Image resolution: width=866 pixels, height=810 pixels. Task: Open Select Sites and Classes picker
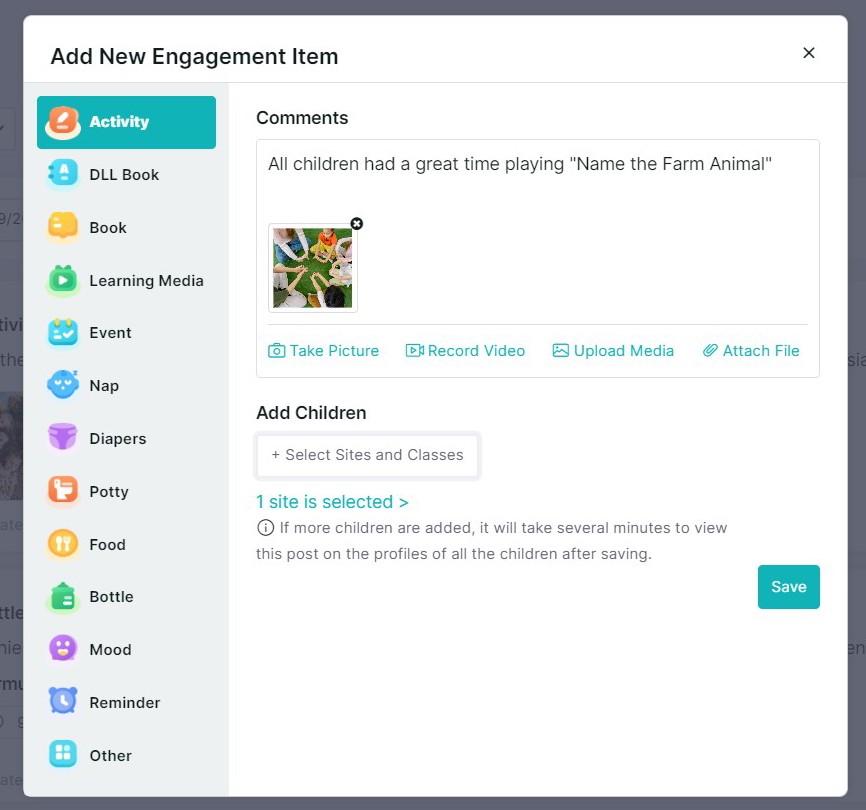367,455
